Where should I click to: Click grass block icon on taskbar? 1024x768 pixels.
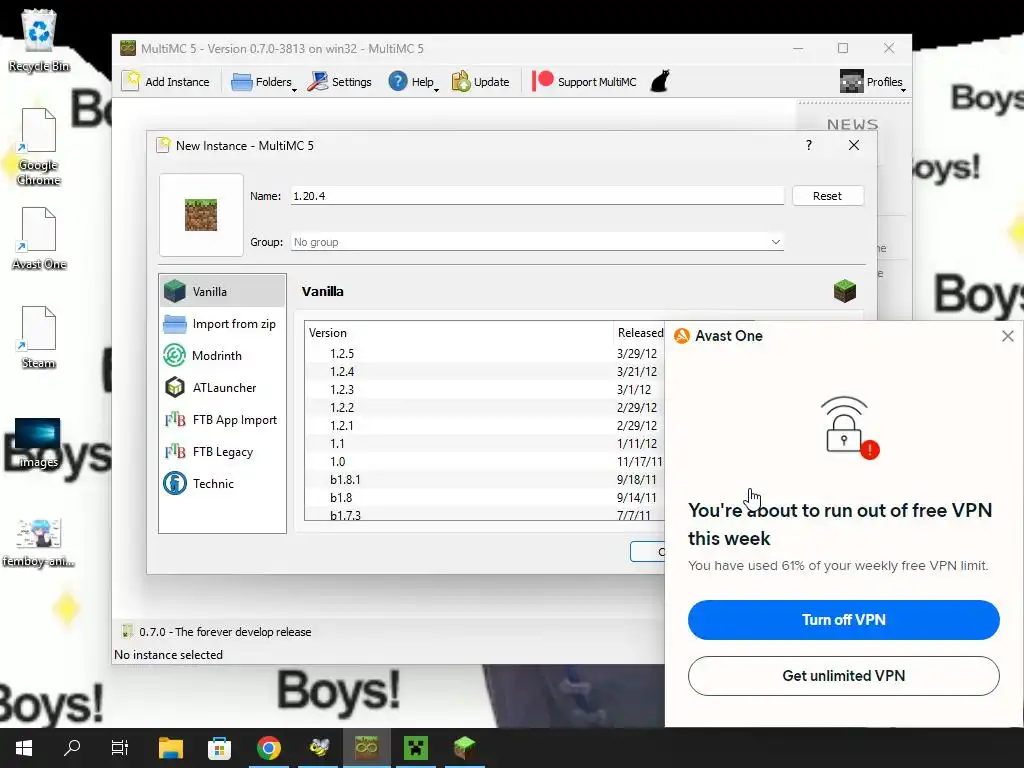click(x=464, y=748)
